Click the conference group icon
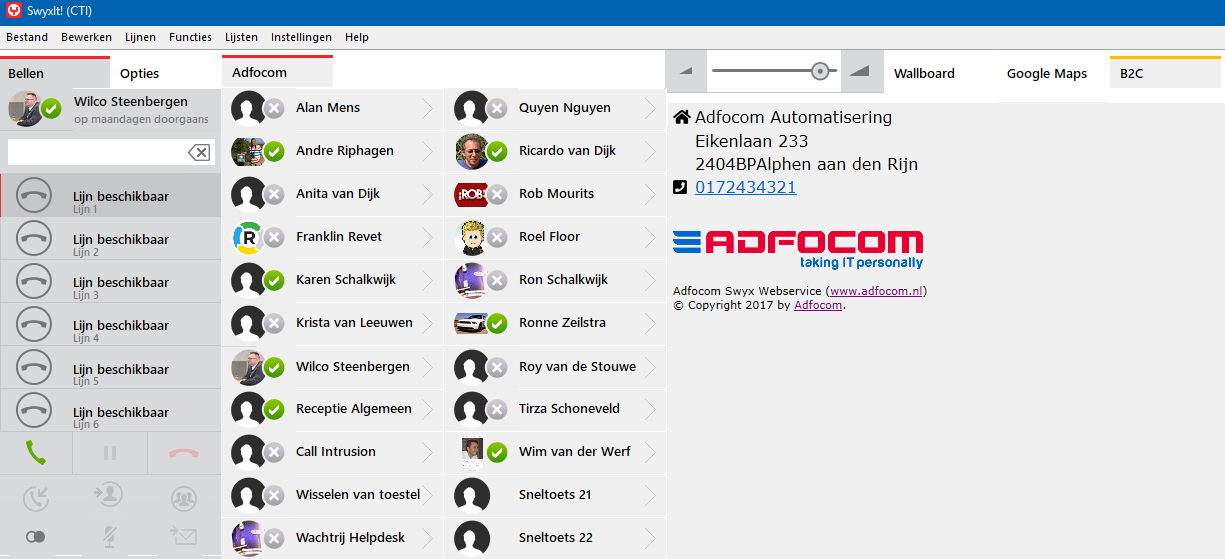1225x559 pixels. click(184, 497)
